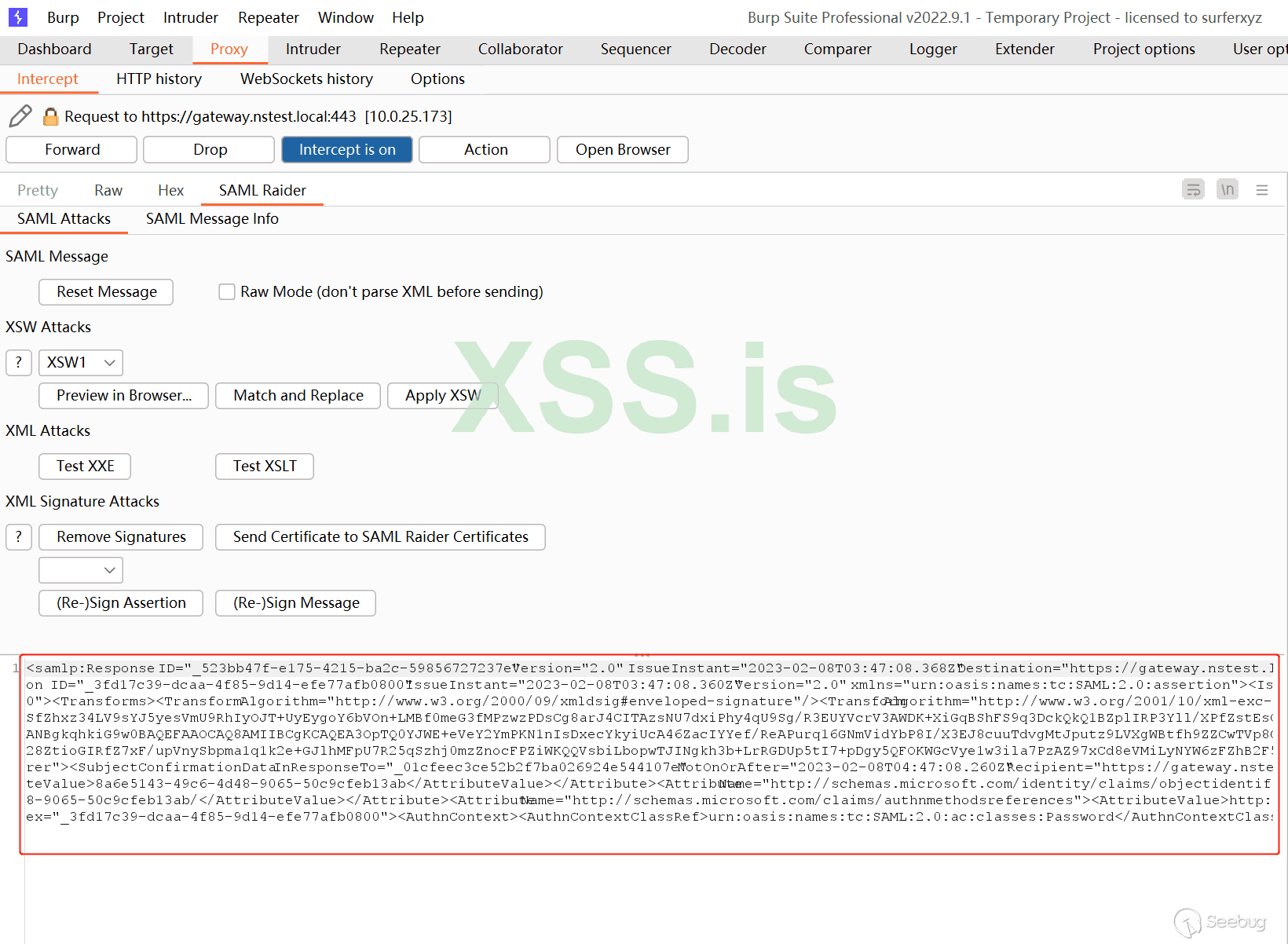Select the Proxy tab
Viewport: 1288px width, 944px height.
tap(229, 49)
